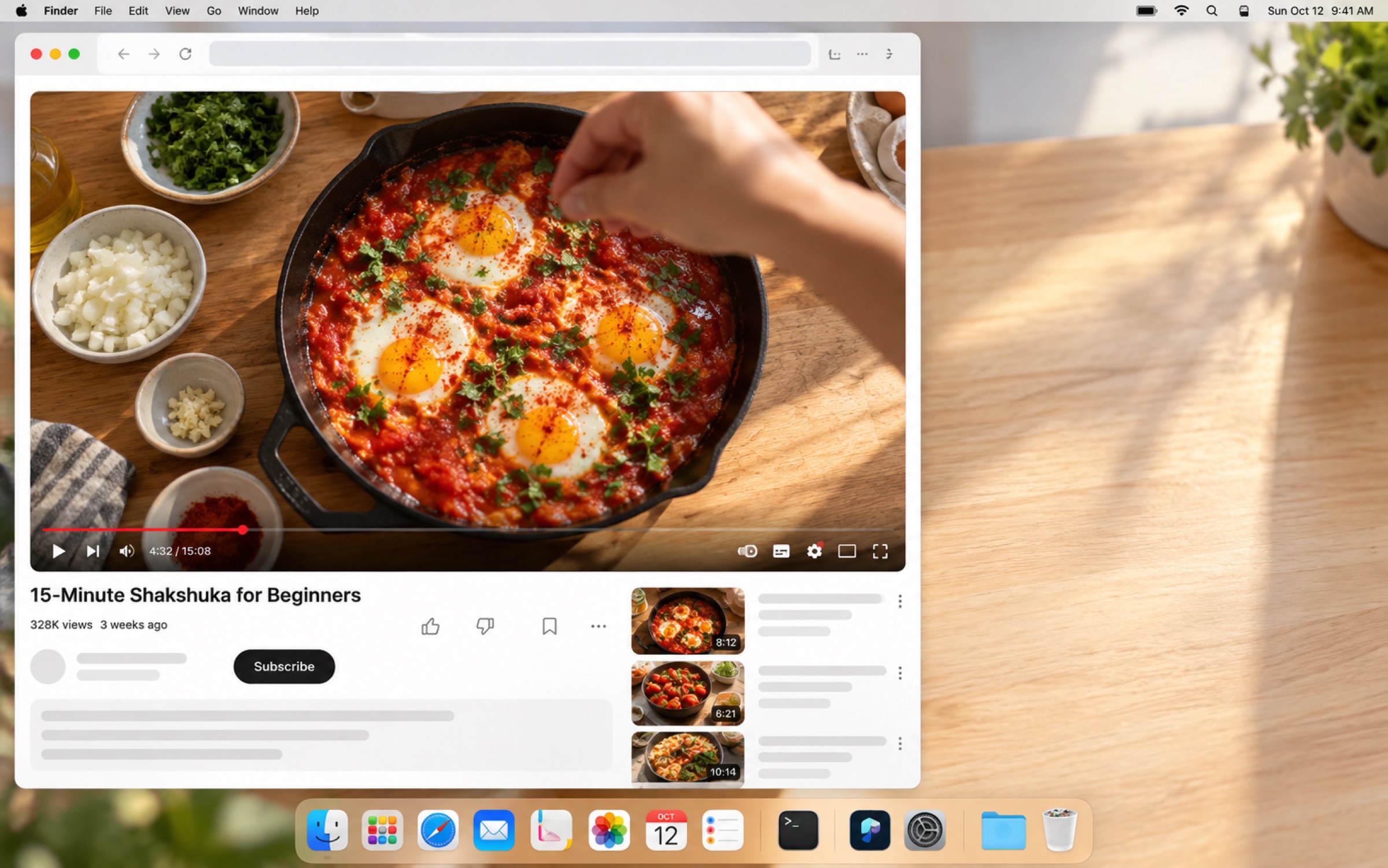The height and width of the screenshot is (868, 1388).
Task: Open options menu for 10:14 video
Action: click(x=900, y=744)
